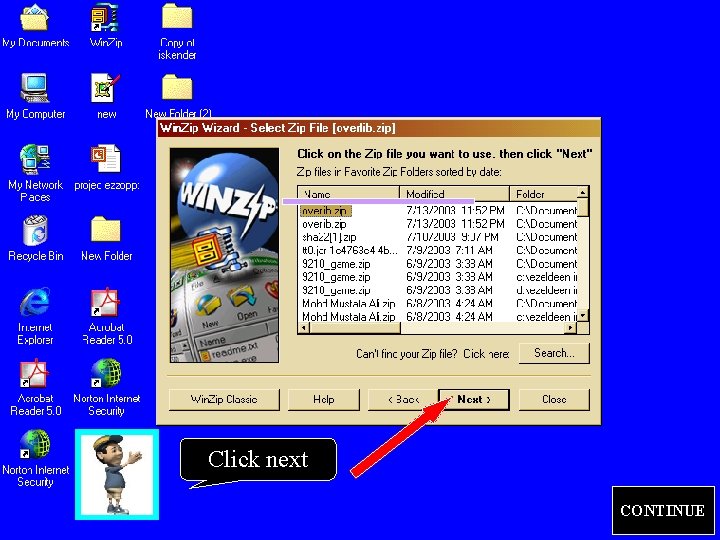Select the projec ezzopp presentation icon

(x=107, y=168)
